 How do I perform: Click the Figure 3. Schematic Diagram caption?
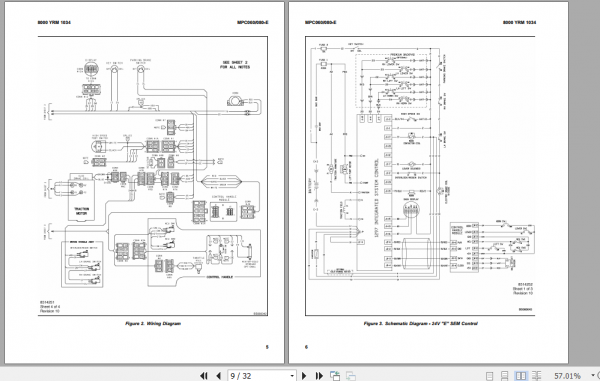tap(421, 324)
